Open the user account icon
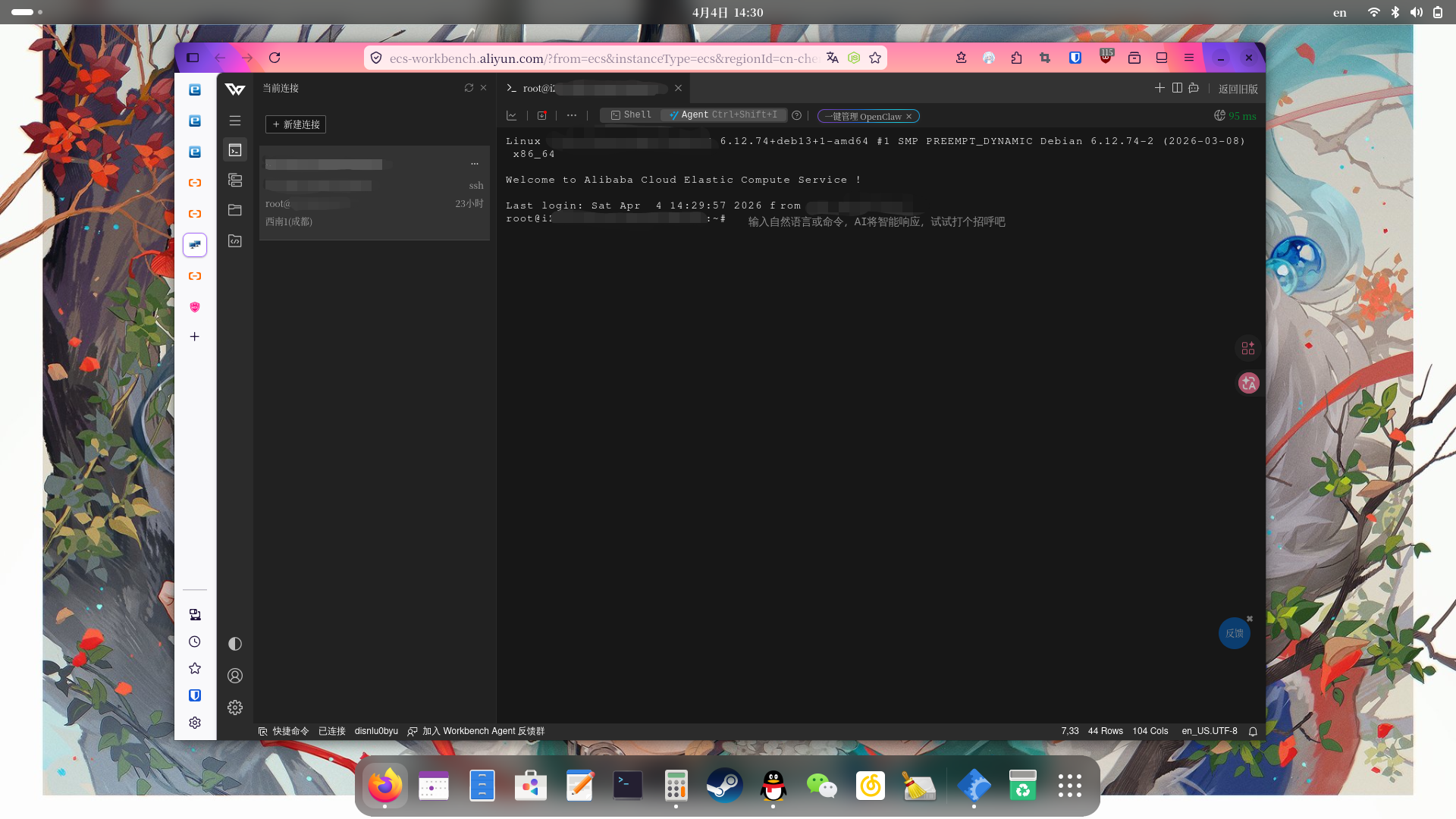The image size is (1456, 819). click(x=235, y=676)
